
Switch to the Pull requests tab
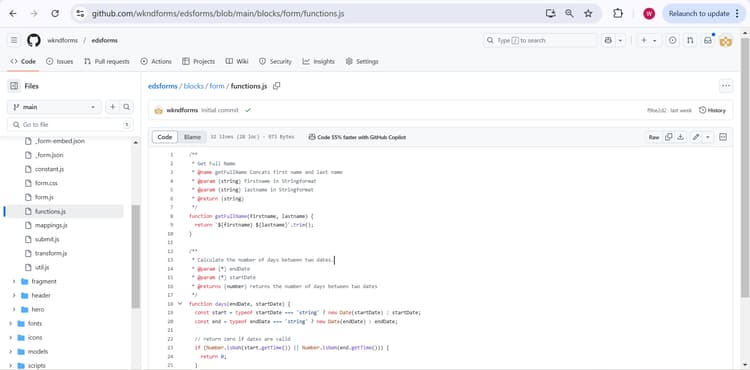(x=107, y=62)
